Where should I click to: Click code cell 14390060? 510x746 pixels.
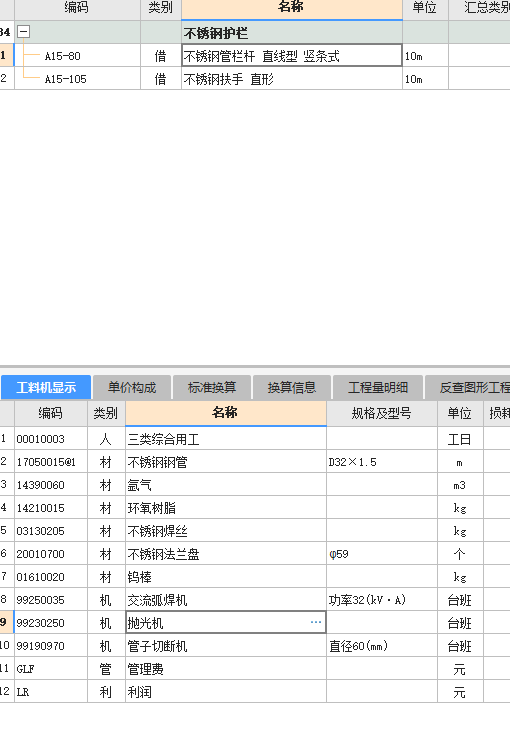click(x=51, y=484)
